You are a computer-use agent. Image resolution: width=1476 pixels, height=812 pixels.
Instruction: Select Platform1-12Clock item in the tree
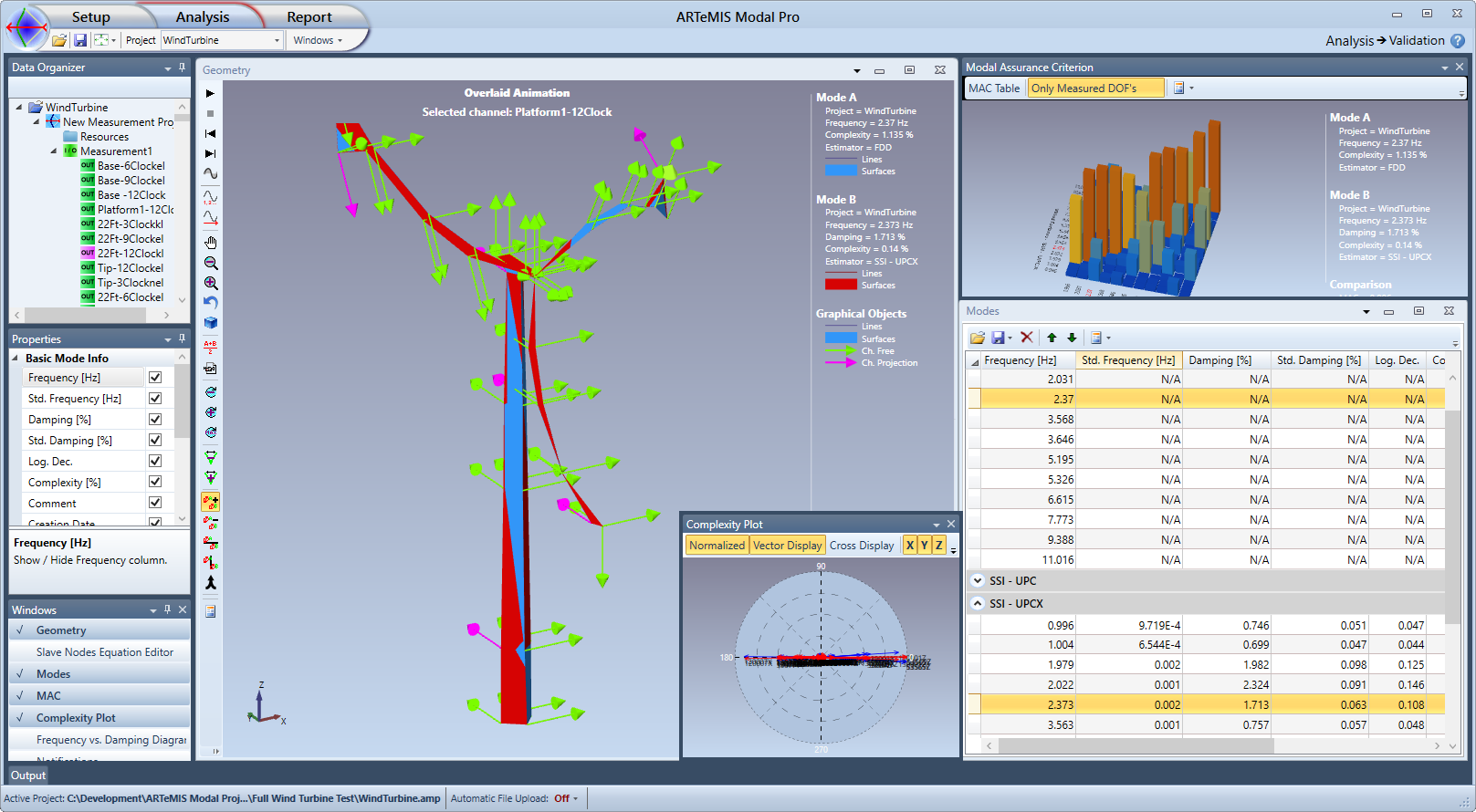134,210
